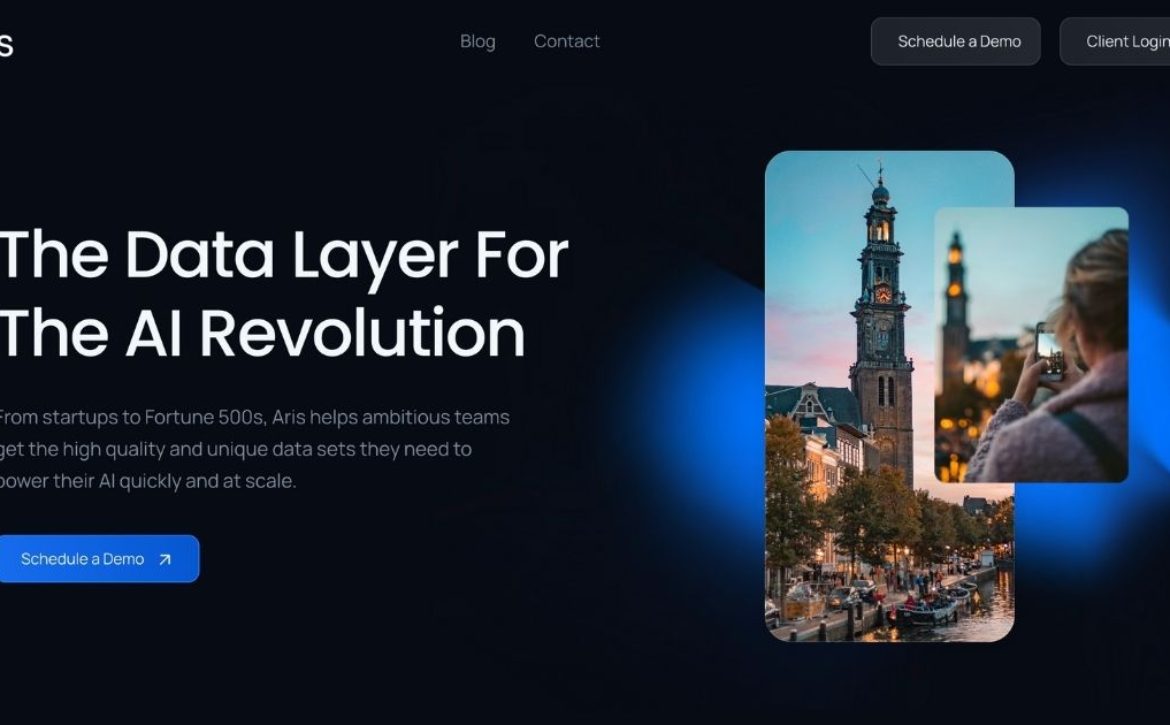Click the headline line 'The AI Revolution'

point(262,333)
